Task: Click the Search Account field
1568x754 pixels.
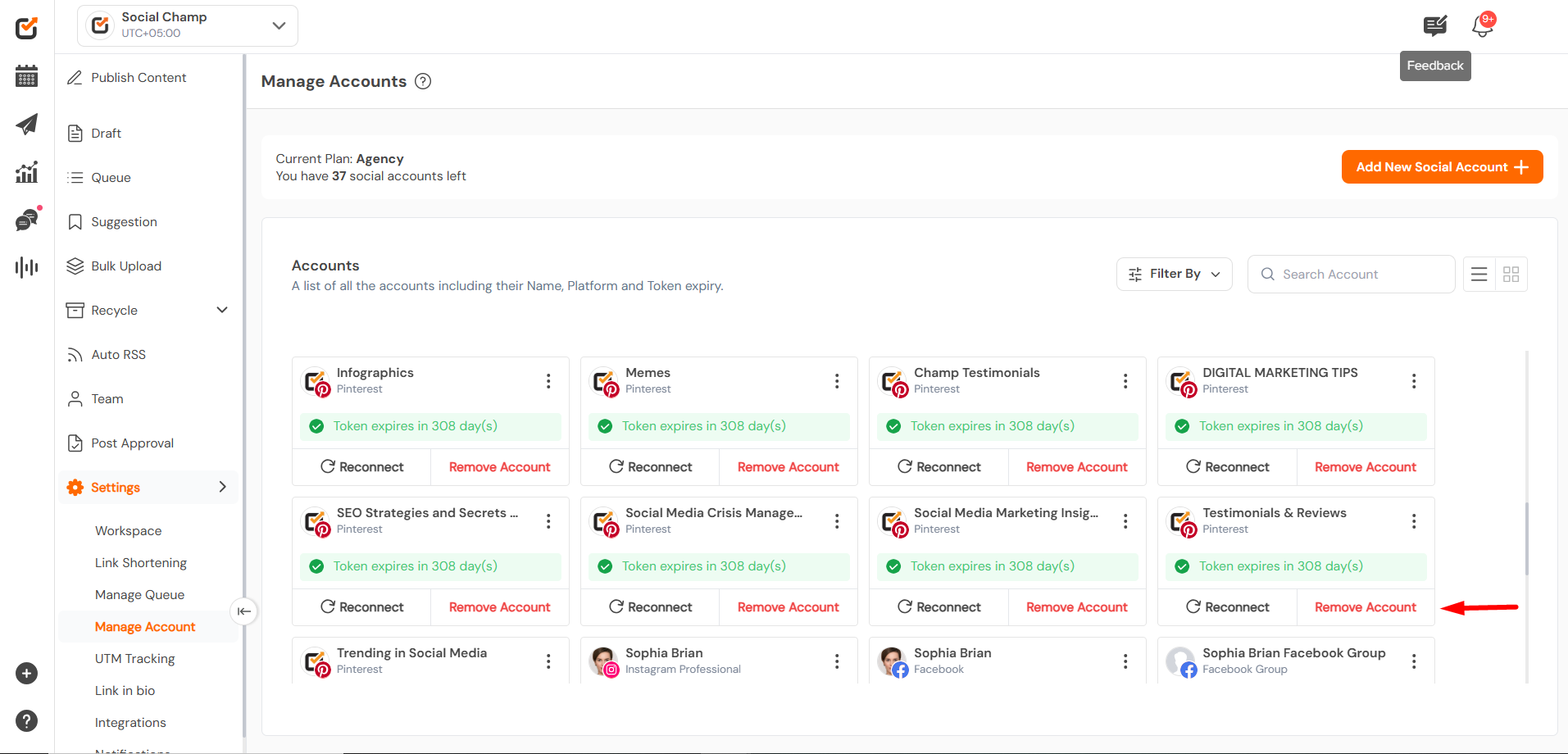Action: [x=1351, y=274]
